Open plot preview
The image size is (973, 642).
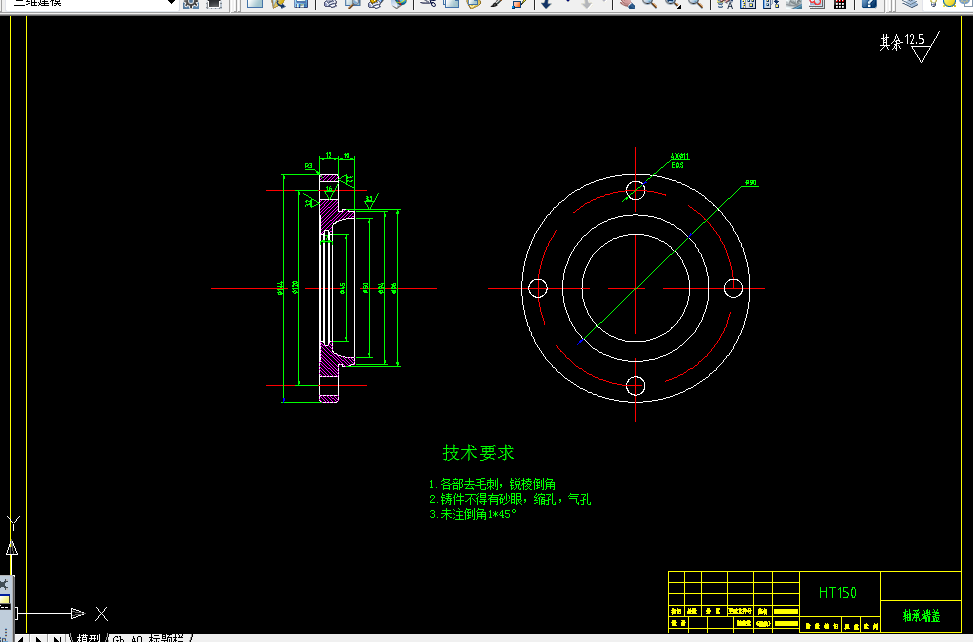point(352,3)
